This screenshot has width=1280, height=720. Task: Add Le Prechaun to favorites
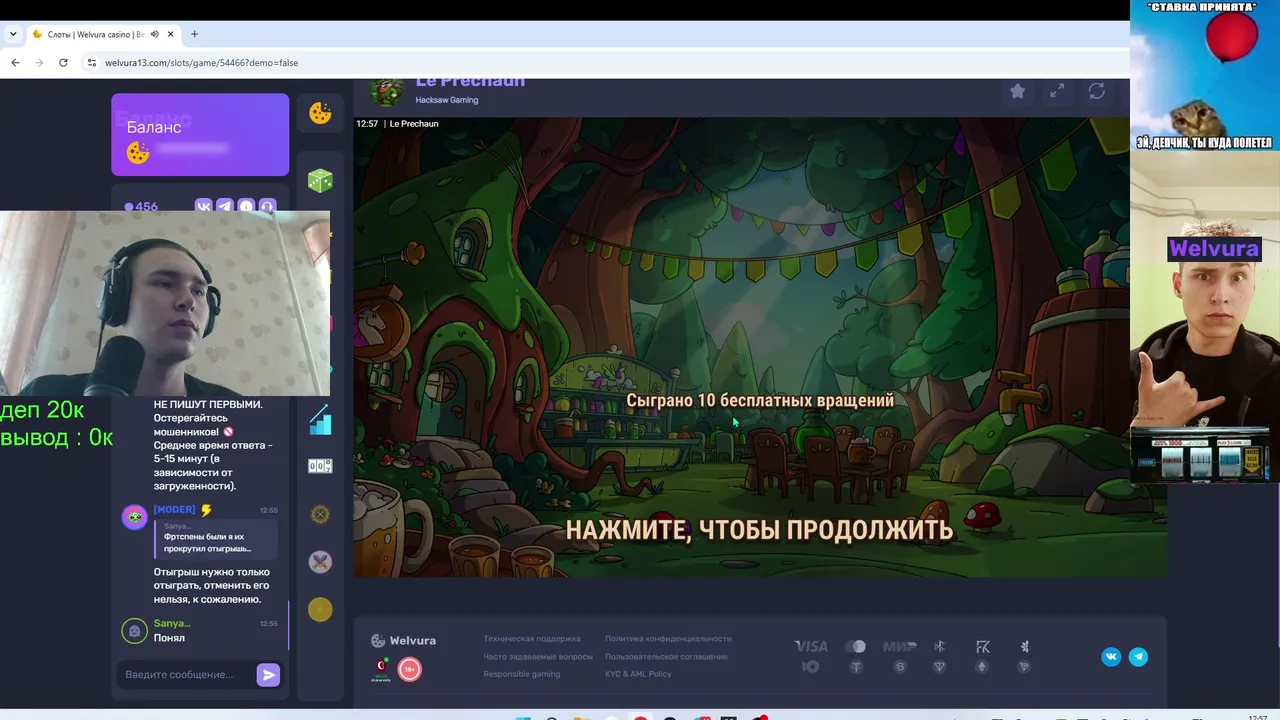1017,91
